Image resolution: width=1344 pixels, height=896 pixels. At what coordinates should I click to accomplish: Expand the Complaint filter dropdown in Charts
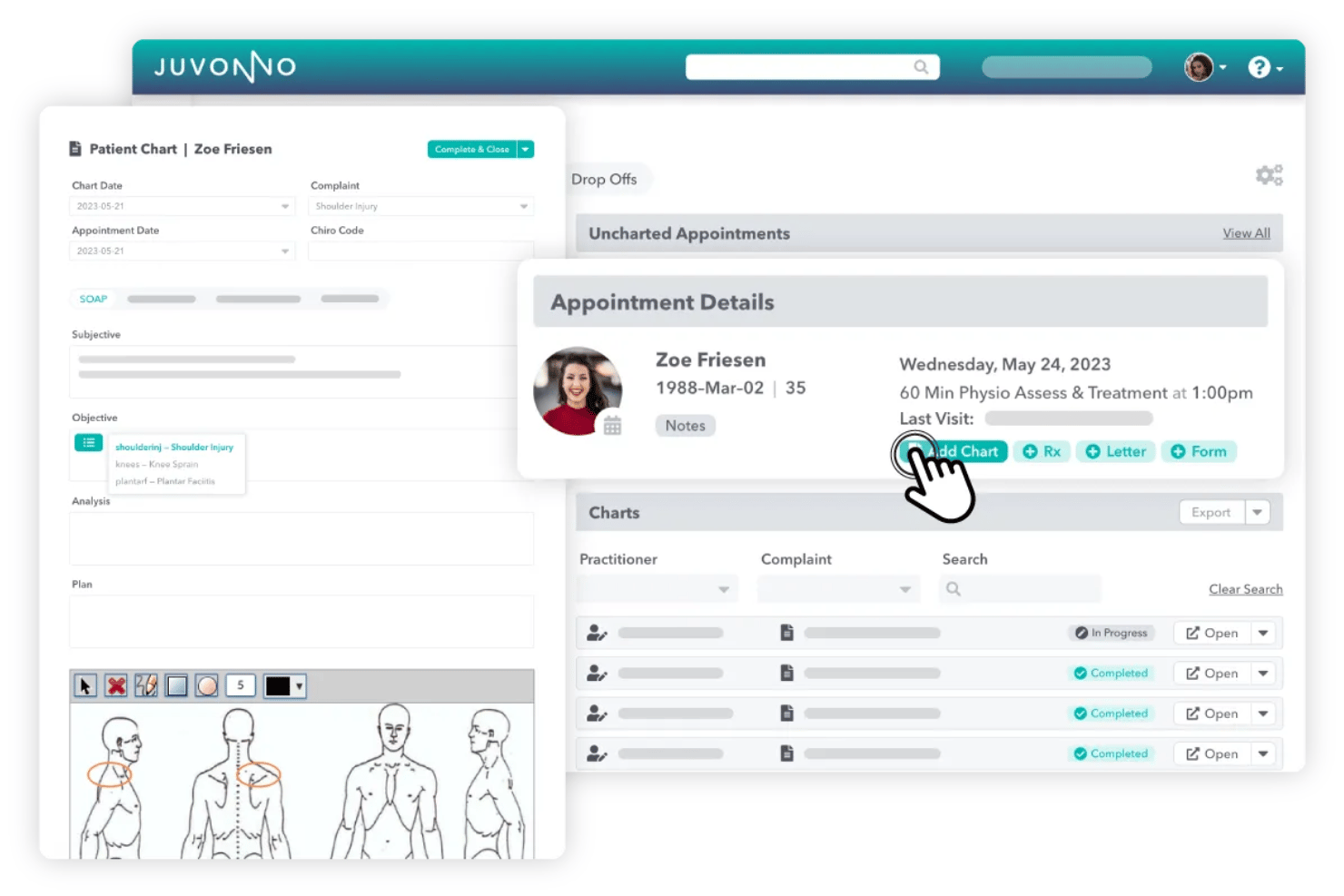click(905, 589)
